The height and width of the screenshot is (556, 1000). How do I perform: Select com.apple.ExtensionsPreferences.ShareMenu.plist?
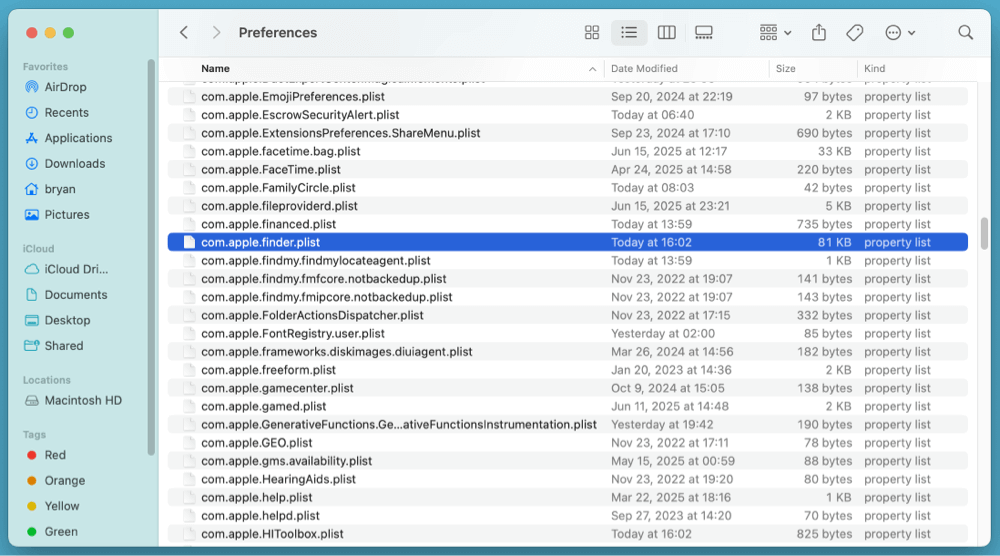pos(568,133)
